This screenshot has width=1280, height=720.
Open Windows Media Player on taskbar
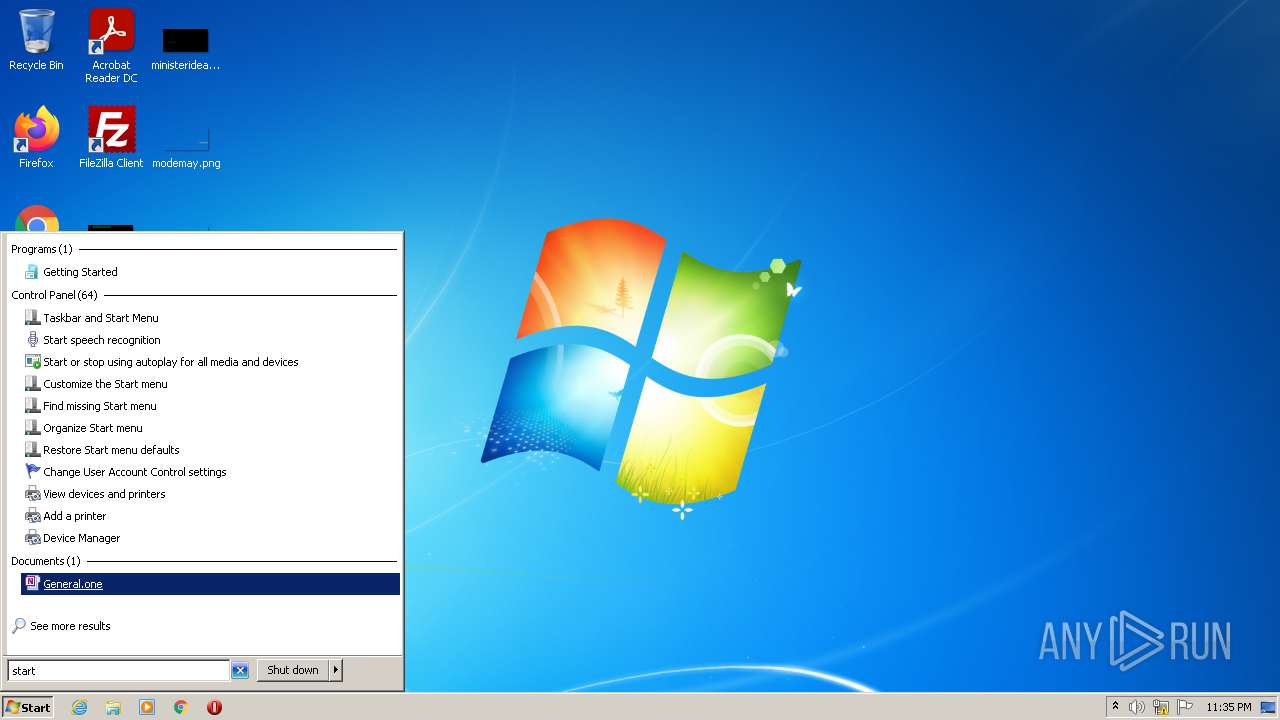(x=147, y=707)
